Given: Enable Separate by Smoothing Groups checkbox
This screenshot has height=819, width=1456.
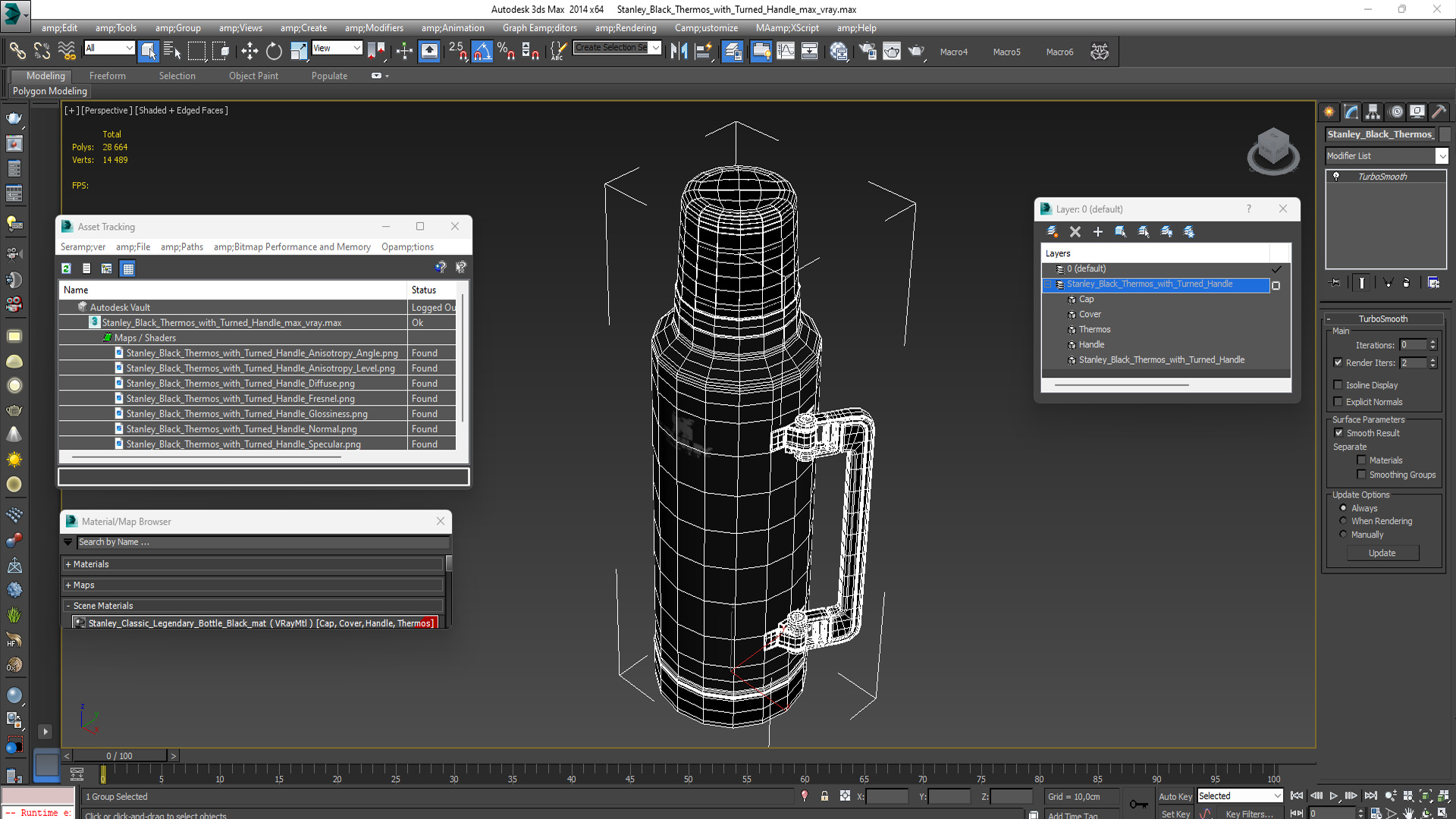Looking at the screenshot, I should tap(1361, 475).
